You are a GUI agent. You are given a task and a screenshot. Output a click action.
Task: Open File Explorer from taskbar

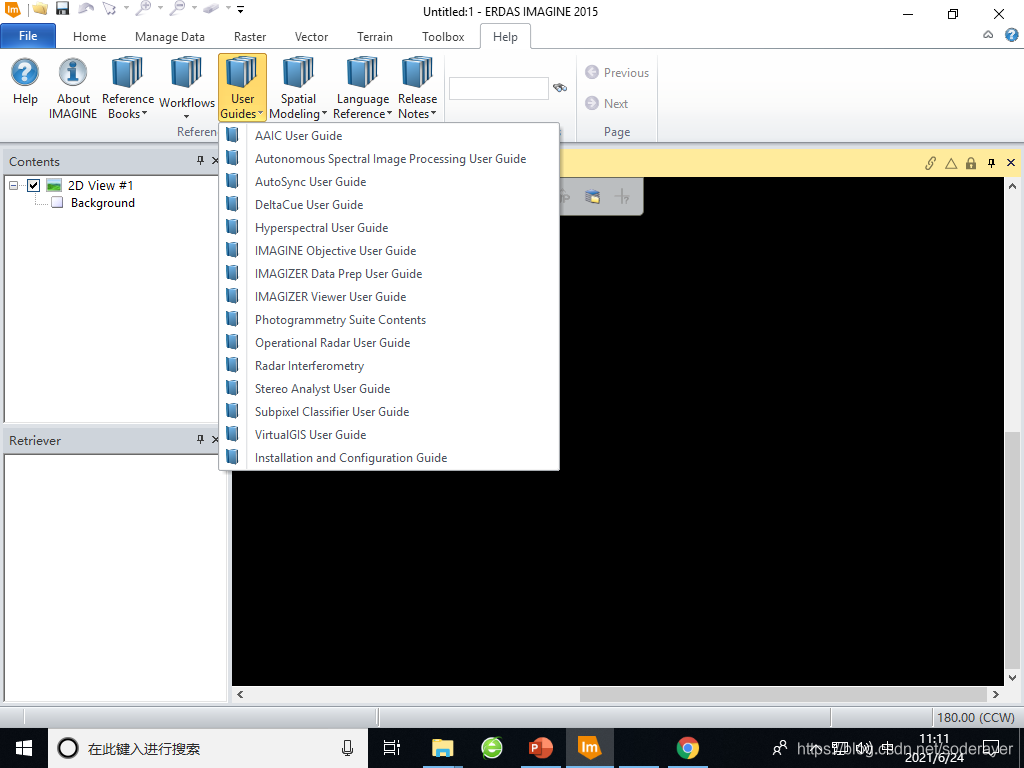coord(442,748)
